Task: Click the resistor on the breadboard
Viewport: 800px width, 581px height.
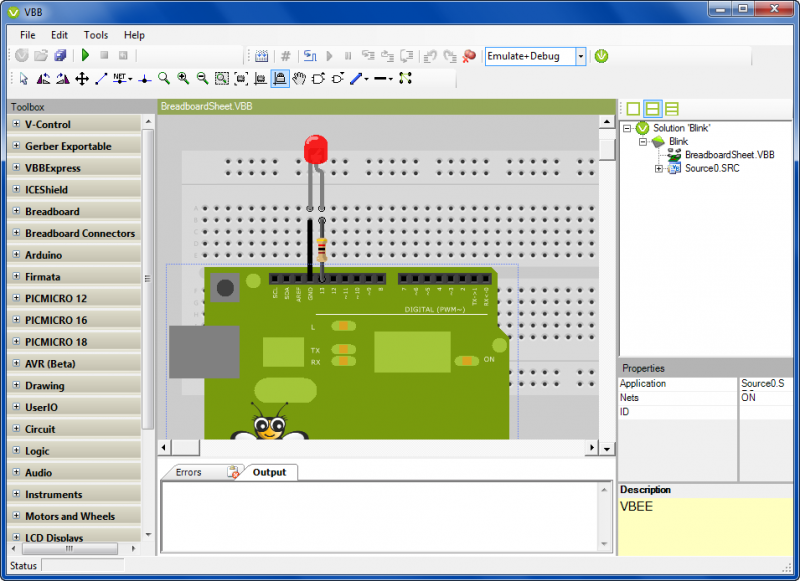Action: point(322,250)
